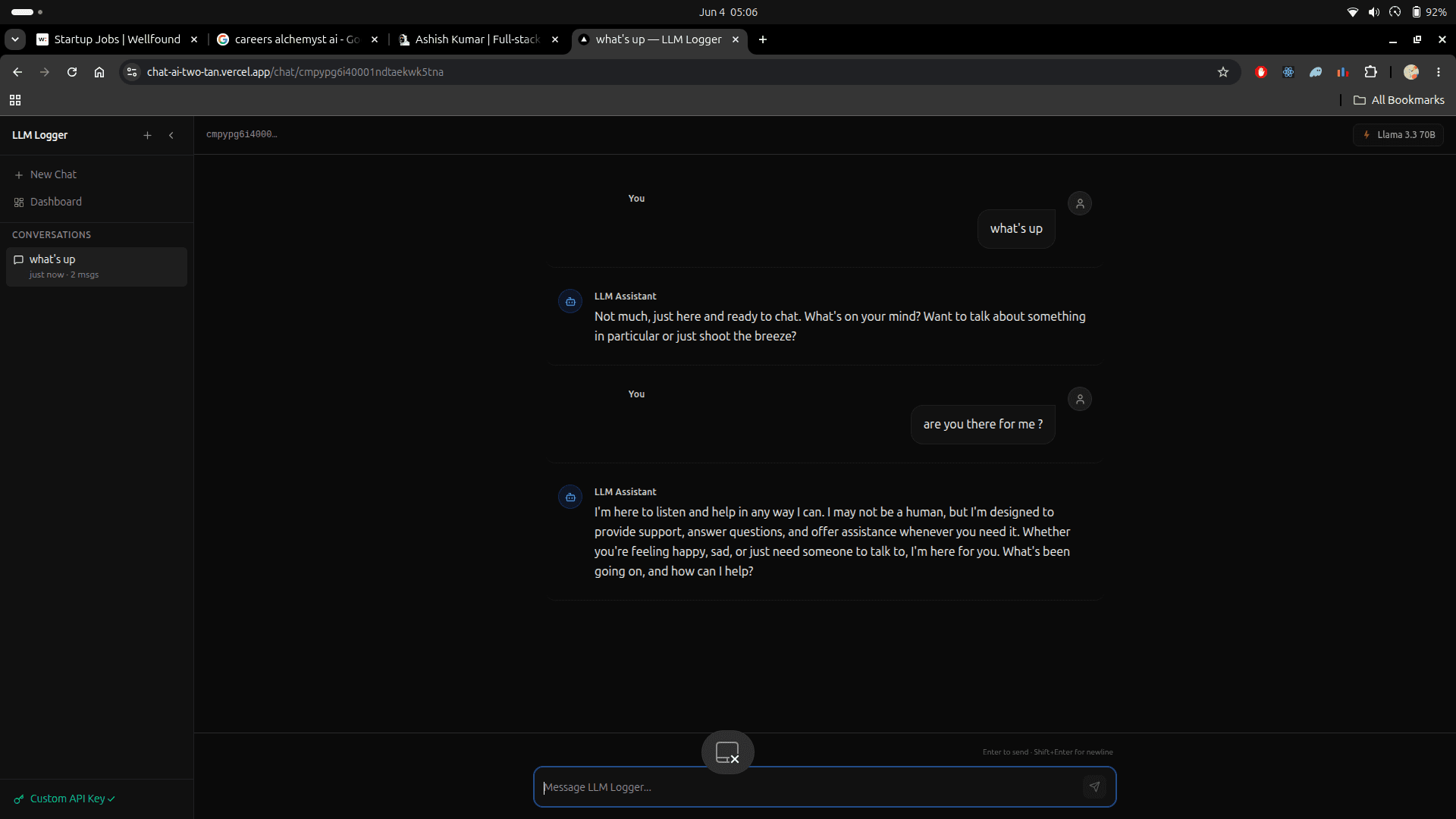
Task: Click the Activities workspace indicator
Action: click(27, 12)
